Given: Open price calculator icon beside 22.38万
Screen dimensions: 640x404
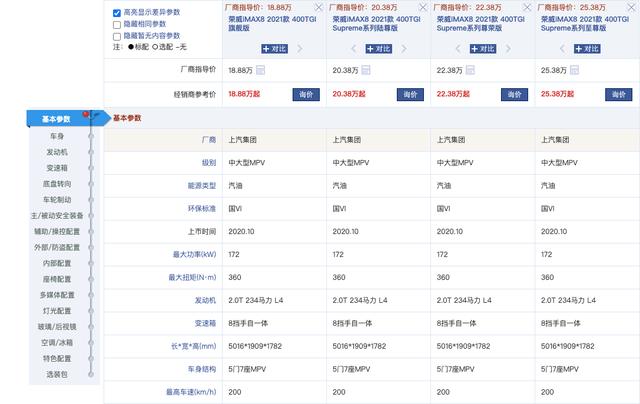Looking at the screenshot, I should click(470, 70).
